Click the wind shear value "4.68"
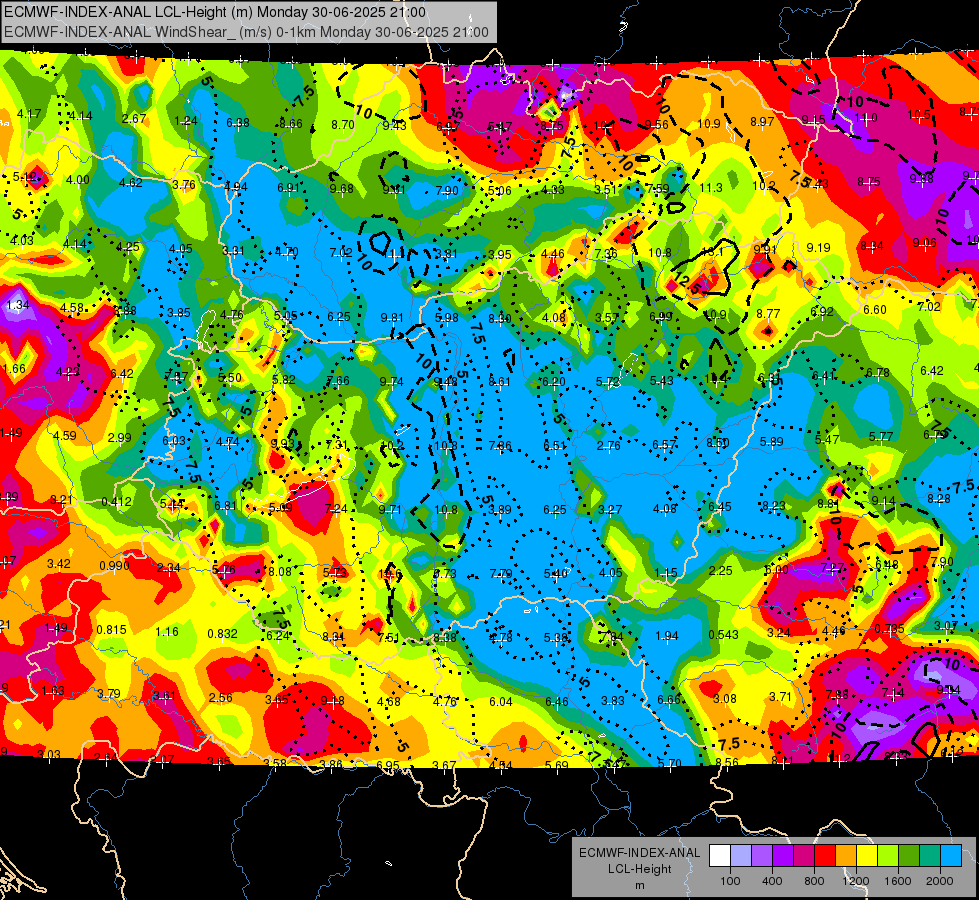The width and height of the screenshot is (979, 900). [x=388, y=701]
